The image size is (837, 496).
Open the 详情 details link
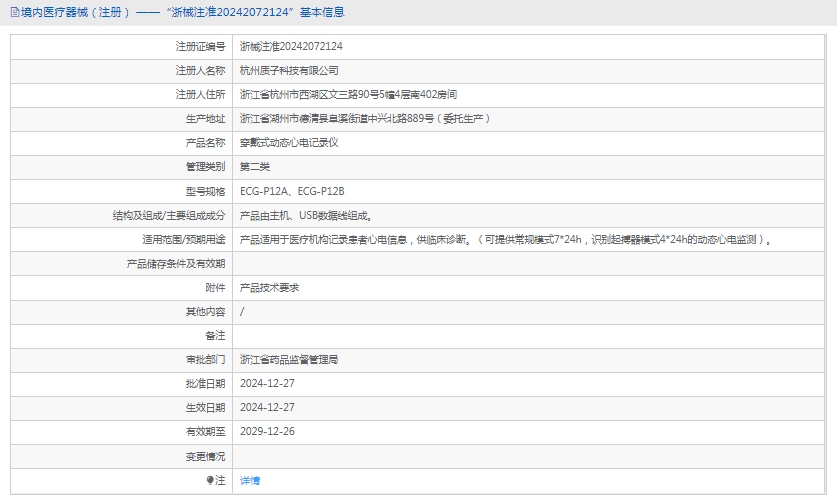click(x=250, y=481)
